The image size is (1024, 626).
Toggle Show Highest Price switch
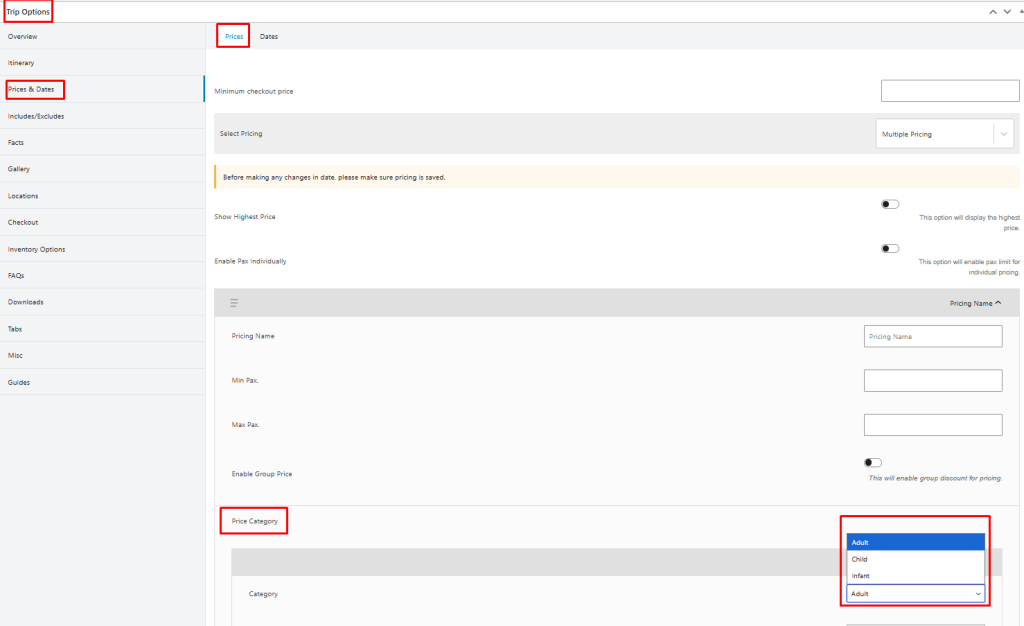[x=890, y=204]
